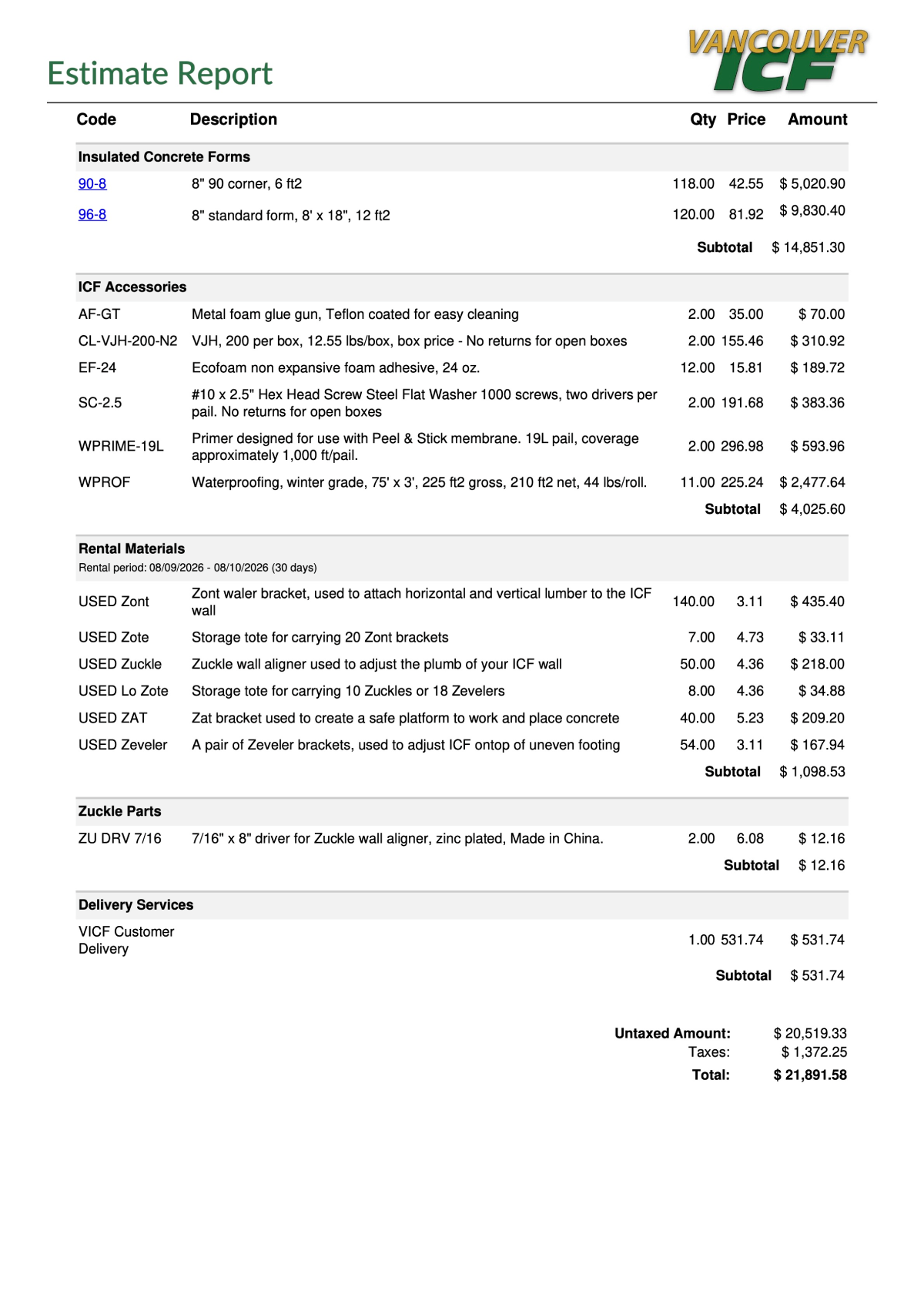Select the Rental Materials section heading
The image size is (924, 1308).
click(132, 549)
